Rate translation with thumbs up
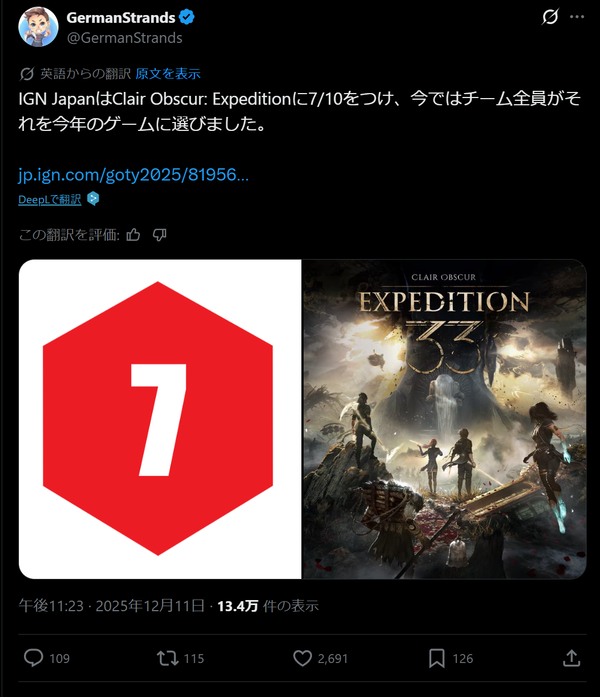This screenshot has width=600, height=697. [133, 235]
